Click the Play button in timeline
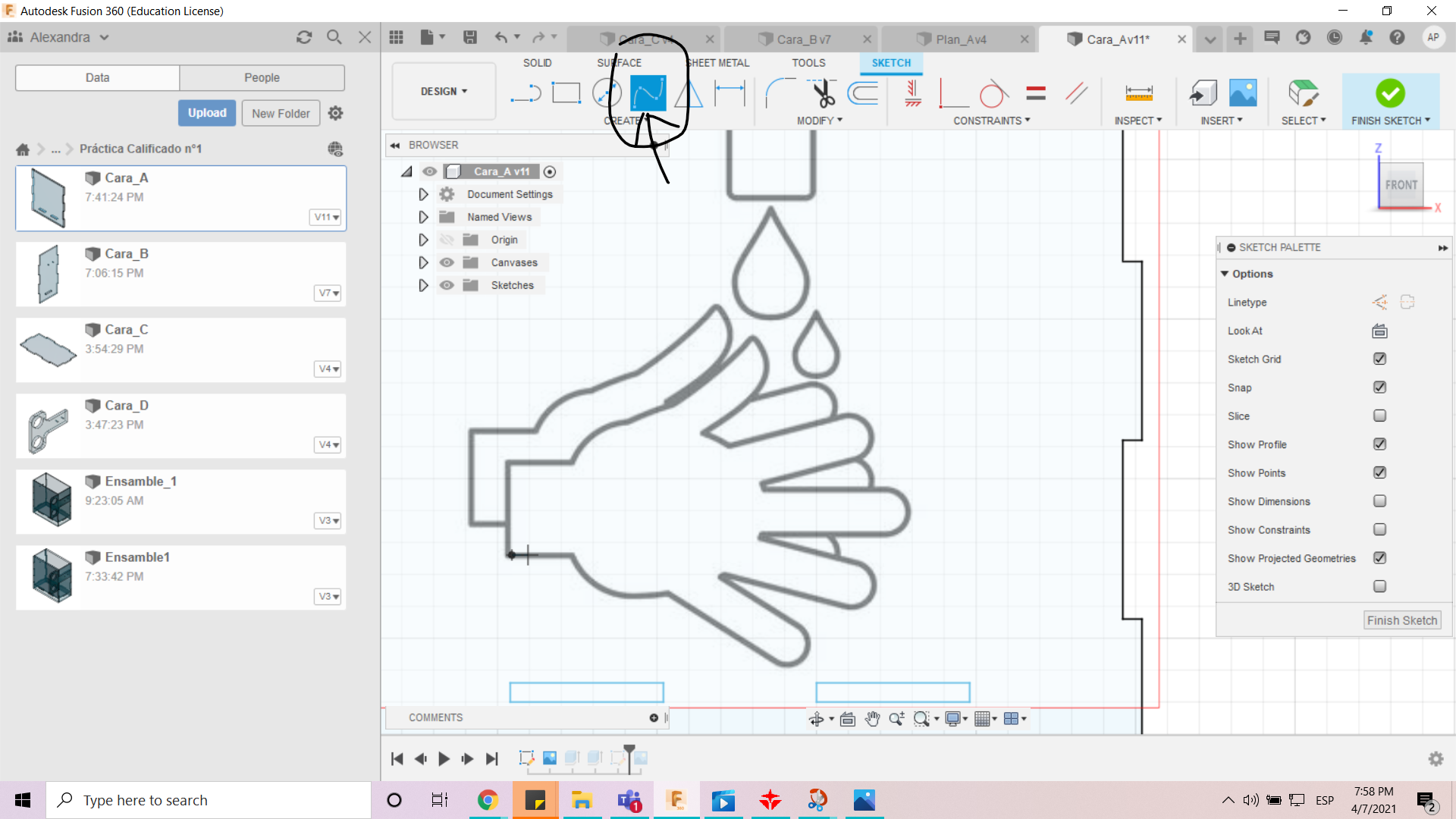The height and width of the screenshot is (819, 1456). point(444,758)
